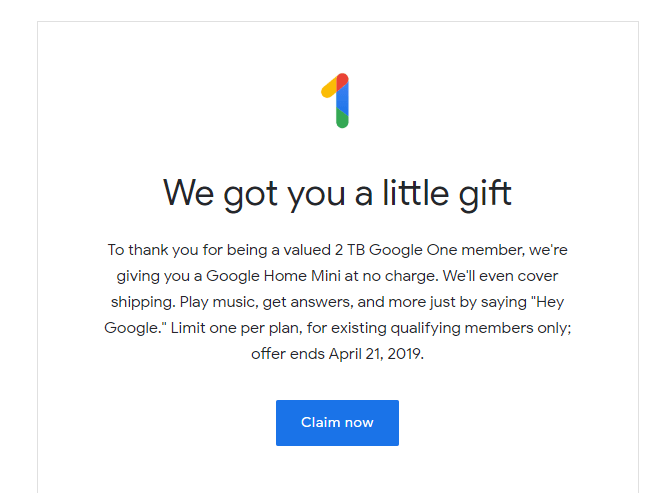The image size is (663, 493).
Task: Click the "April 21, 2019" offer end date
Action: pos(376,353)
